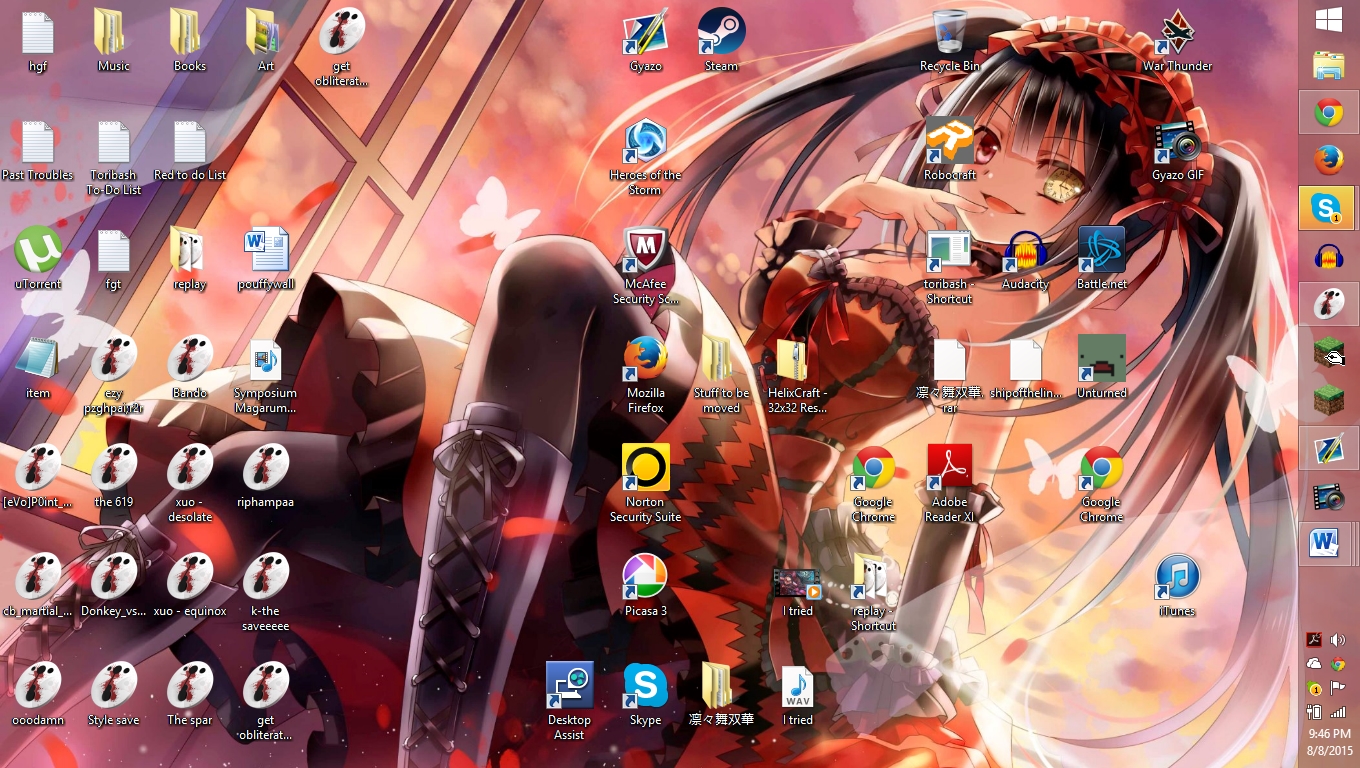This screenshot has width=1360, height=768.
Task: Select the ezy pzghpalj12r replay file
Action: (114, 376)
